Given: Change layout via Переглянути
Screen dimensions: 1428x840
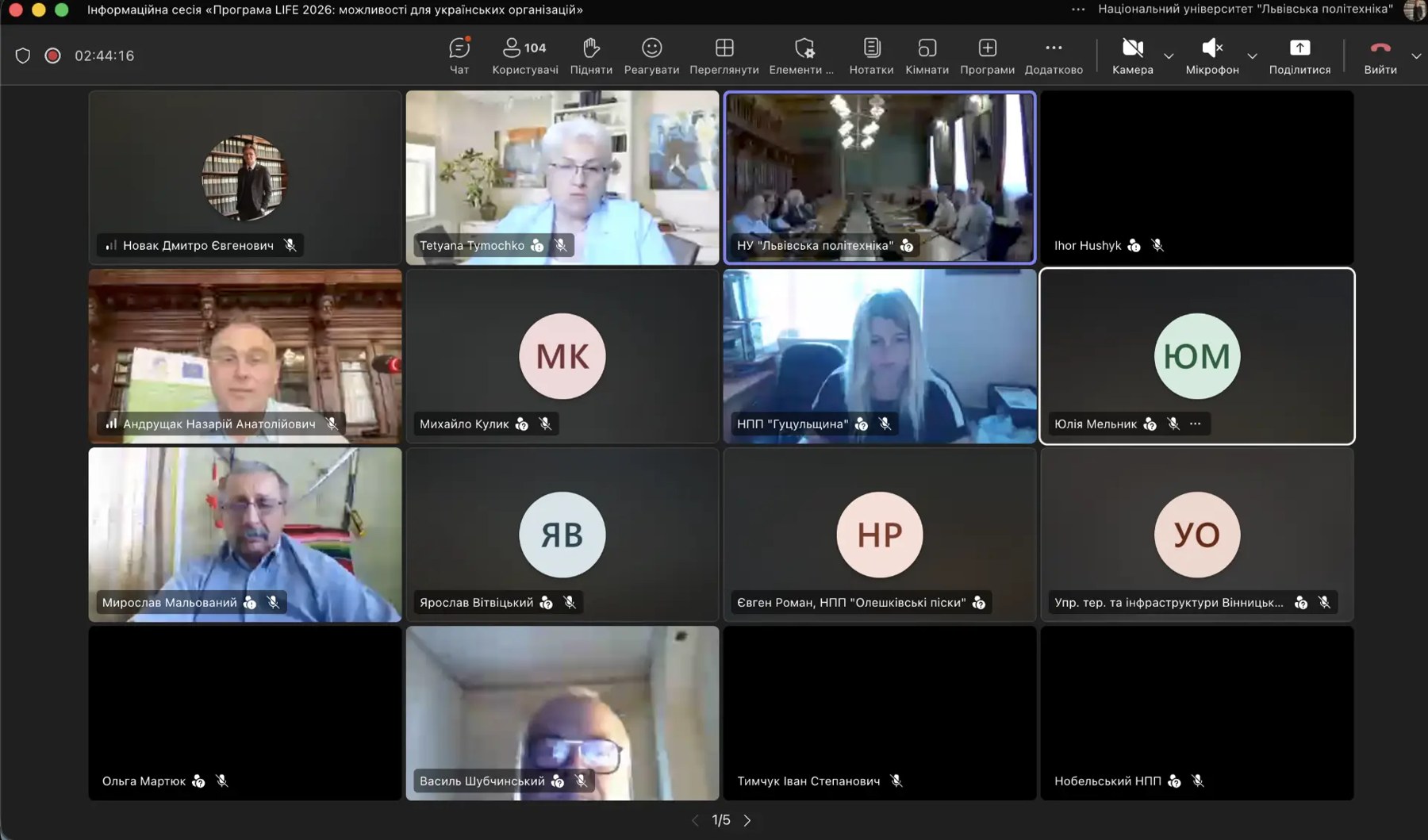Looking at the screenshot, I should pos(724,56).
